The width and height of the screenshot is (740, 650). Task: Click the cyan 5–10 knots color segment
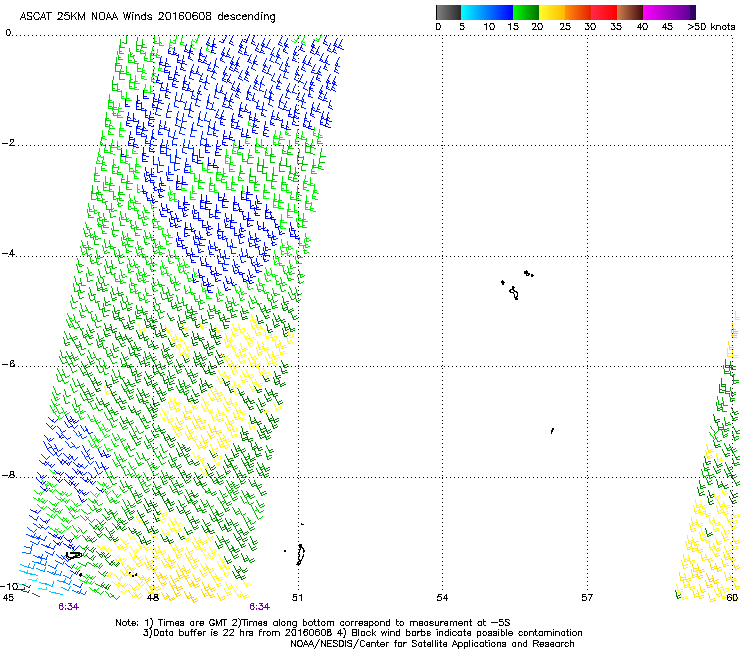(x=474, y=12)
